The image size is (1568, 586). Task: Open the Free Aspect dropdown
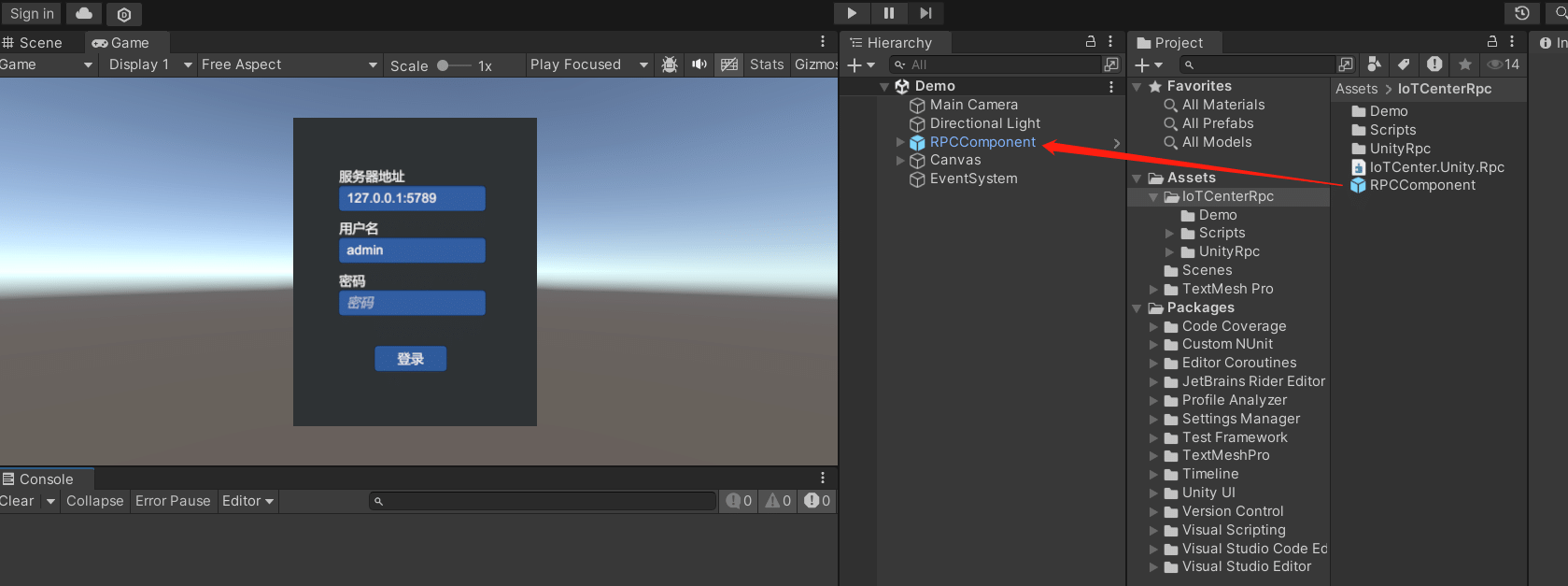coord(290,64)
